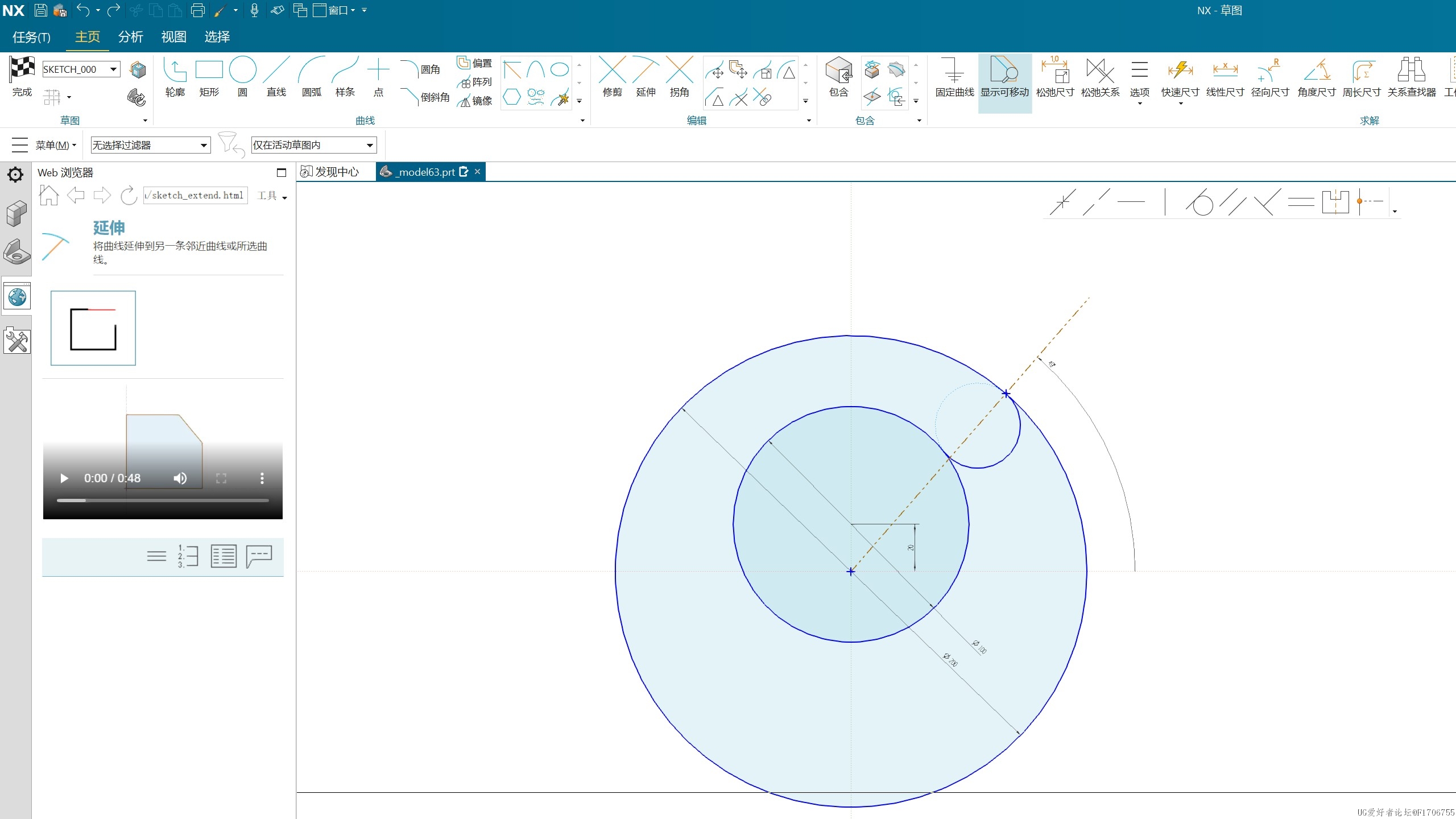Toggle the vertical constraint in scene bar
Image resolution: width=1456 pixels, height=819 pixels.
coord(1165,202)
